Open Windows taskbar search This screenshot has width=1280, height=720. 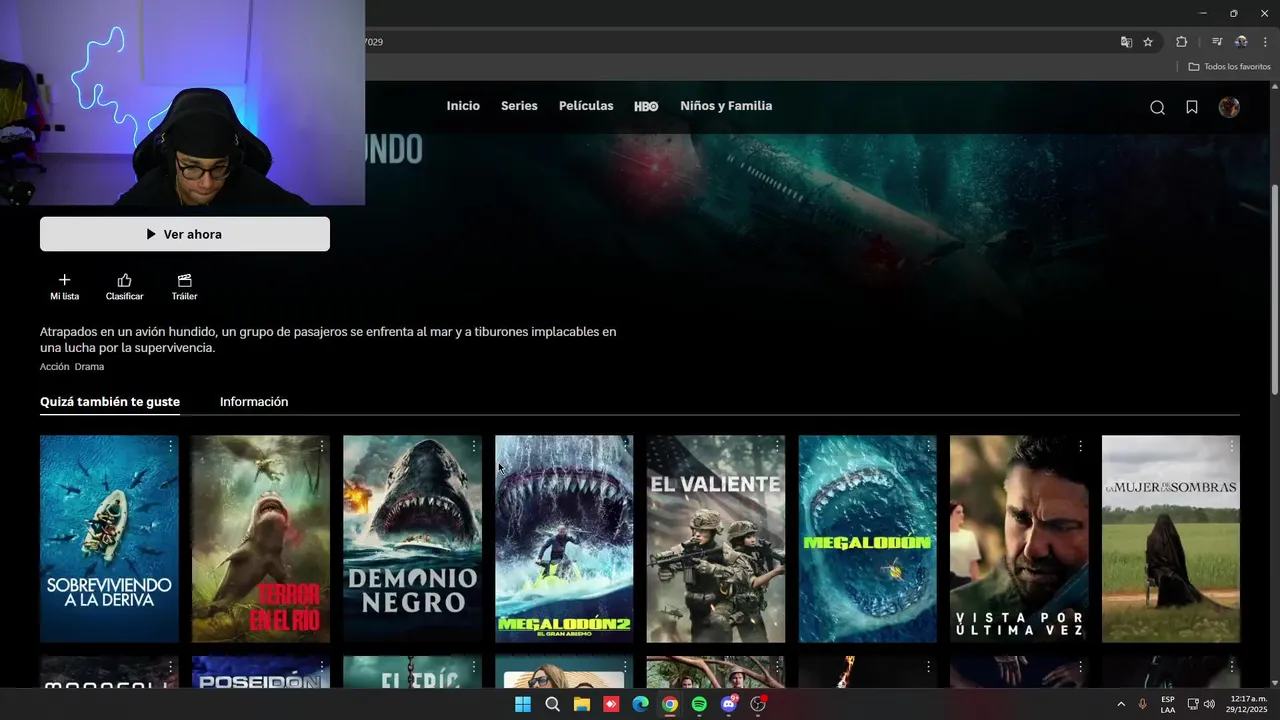point(552,704)
